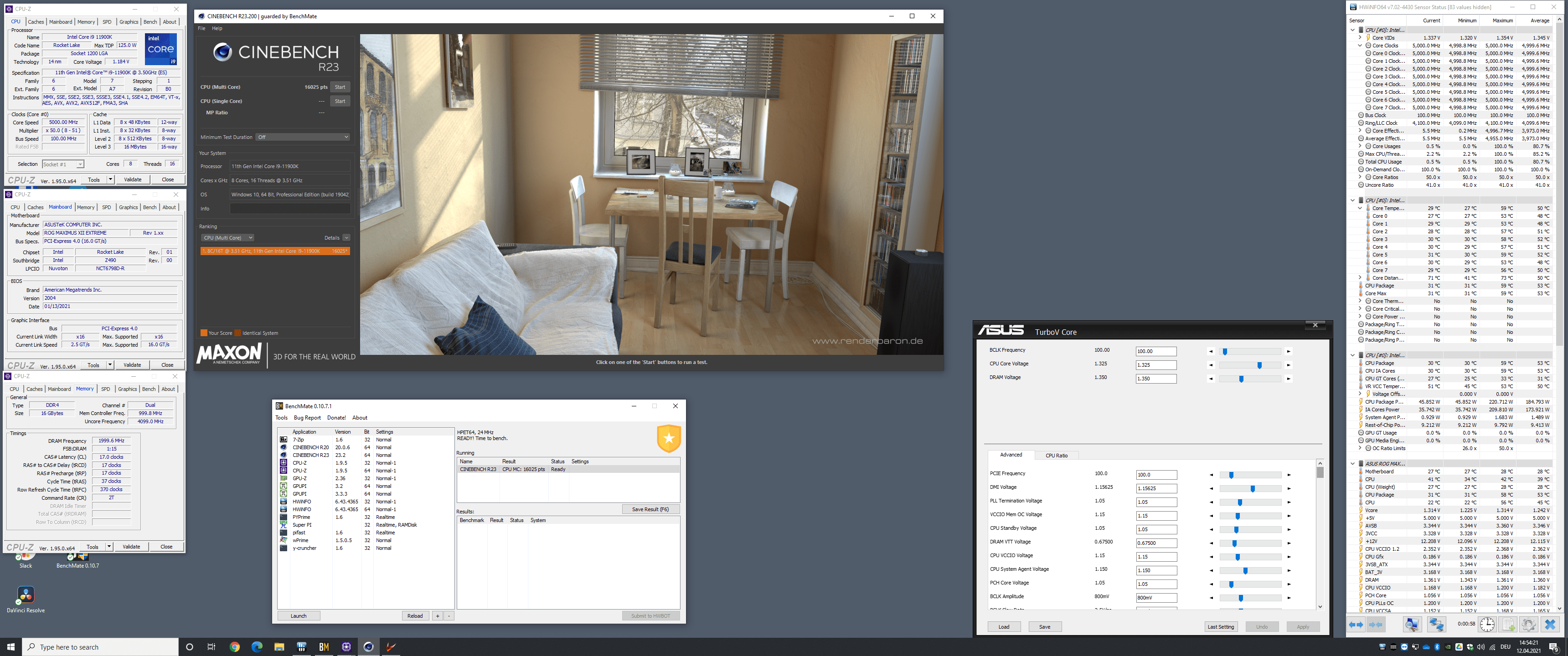Switch to HWiNFO via taskbar icon
This screenshot has height=656, width=1568.
pos(301,647)
